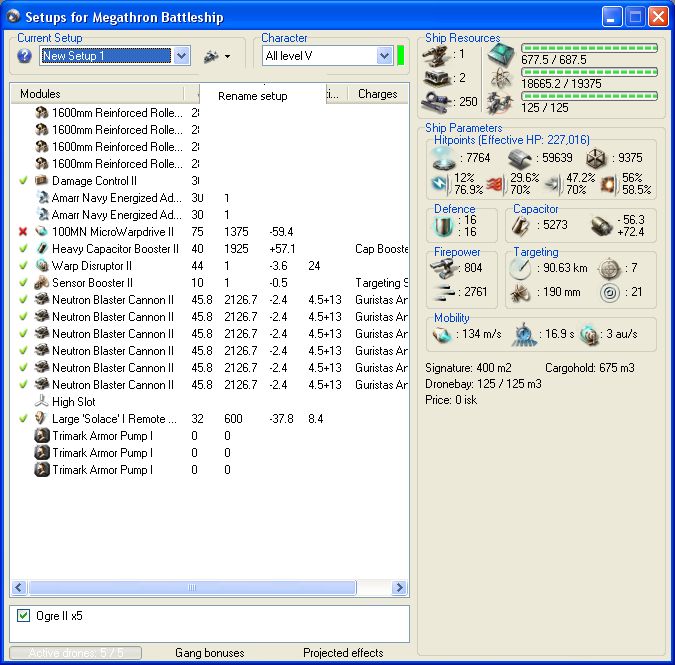Toggle first Neutron Blaster Cannon II checkmark
The image size is (675, 665).
point(23,300)
